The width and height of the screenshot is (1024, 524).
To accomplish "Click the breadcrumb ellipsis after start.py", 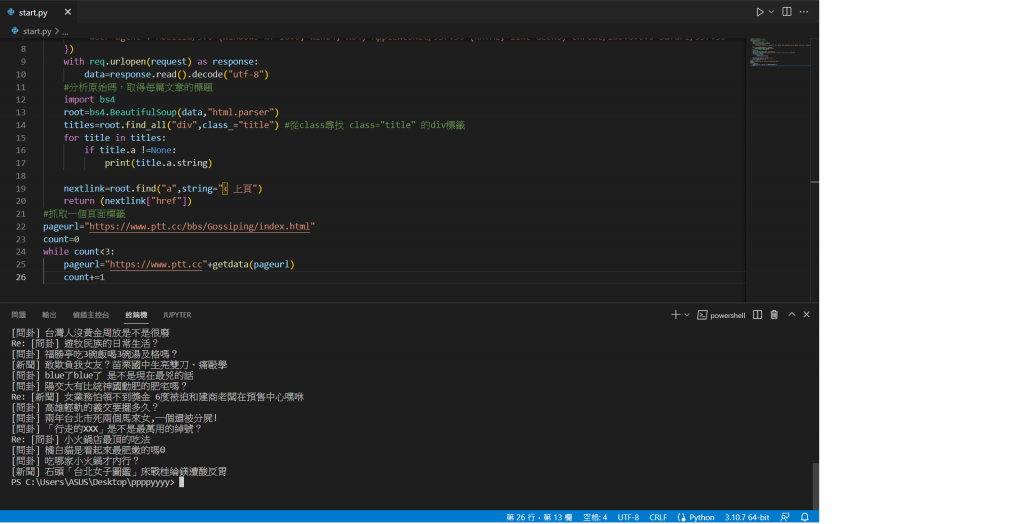I will click(65, 31).
